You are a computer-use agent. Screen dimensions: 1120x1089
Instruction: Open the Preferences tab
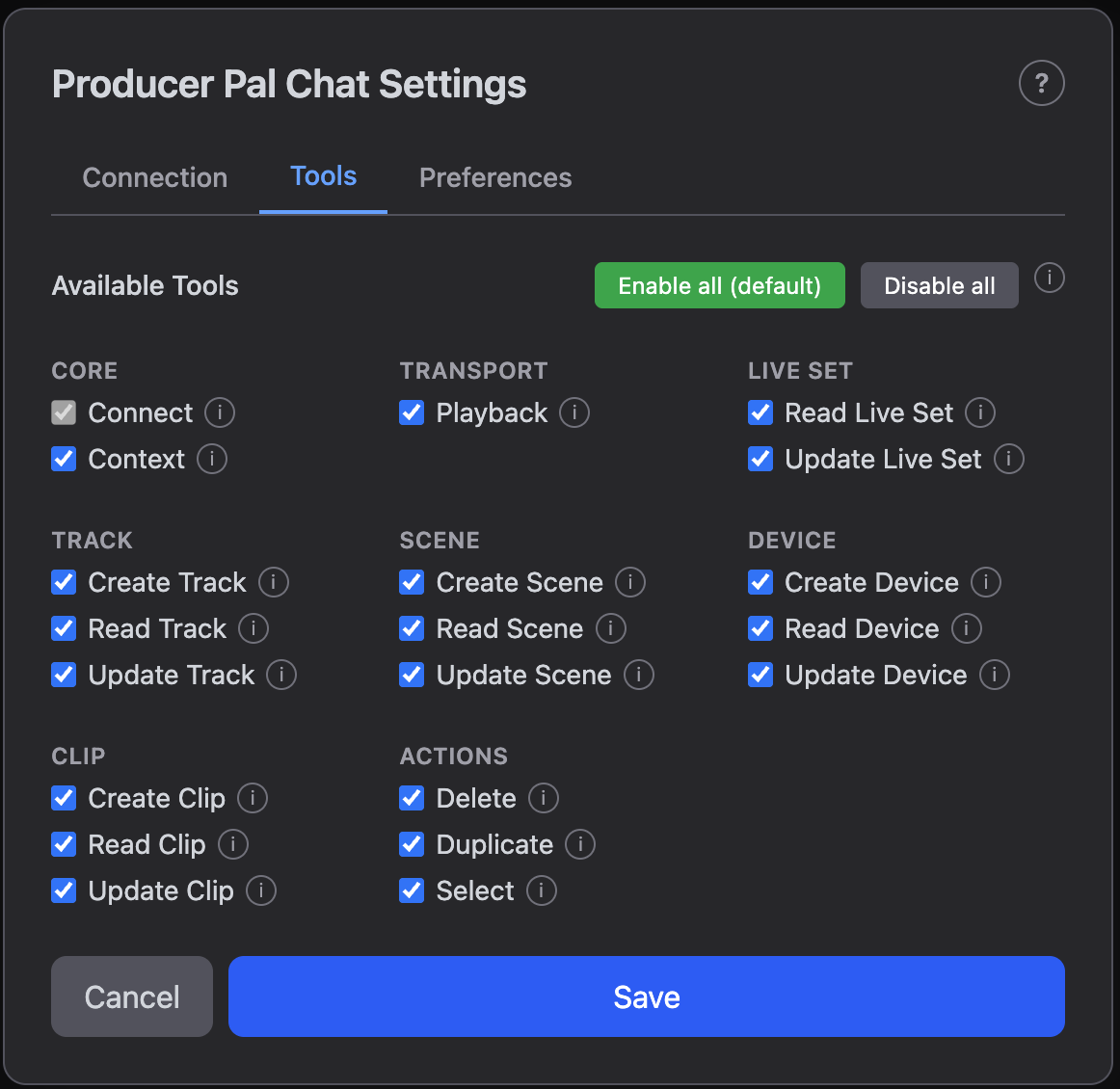point(494,177)
